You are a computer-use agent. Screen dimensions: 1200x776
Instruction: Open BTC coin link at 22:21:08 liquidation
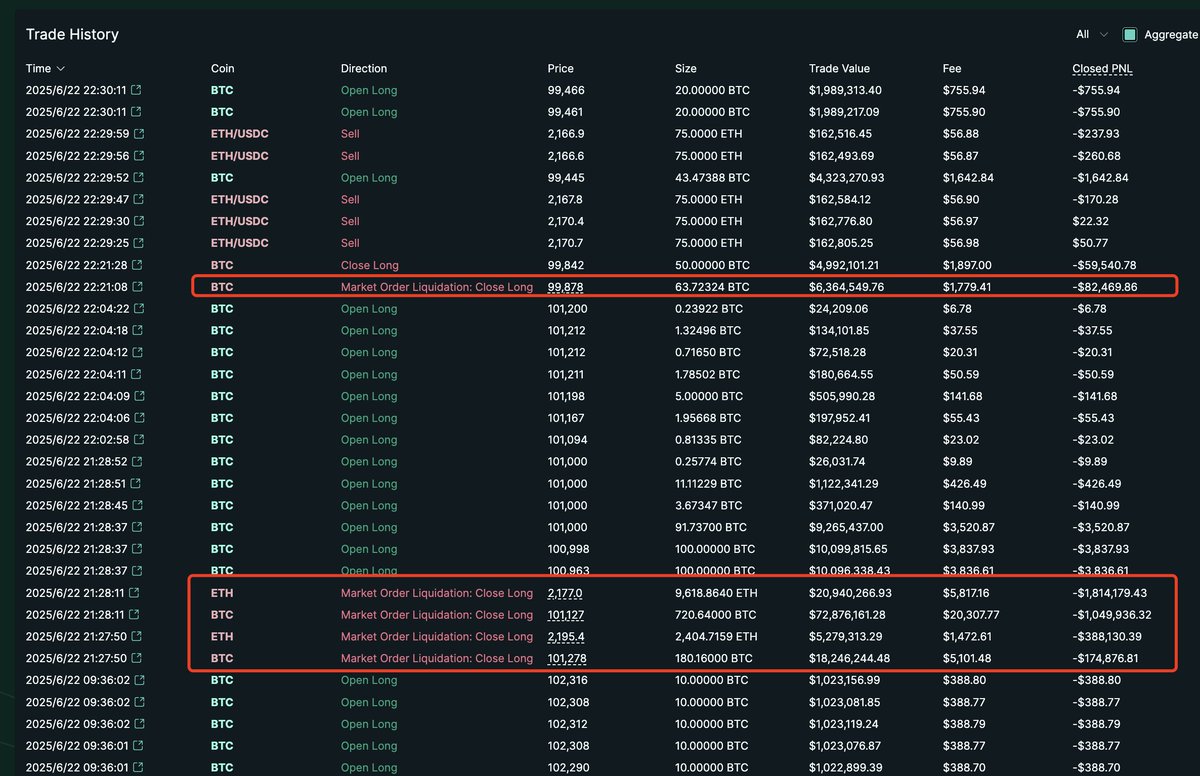point(222,287)
